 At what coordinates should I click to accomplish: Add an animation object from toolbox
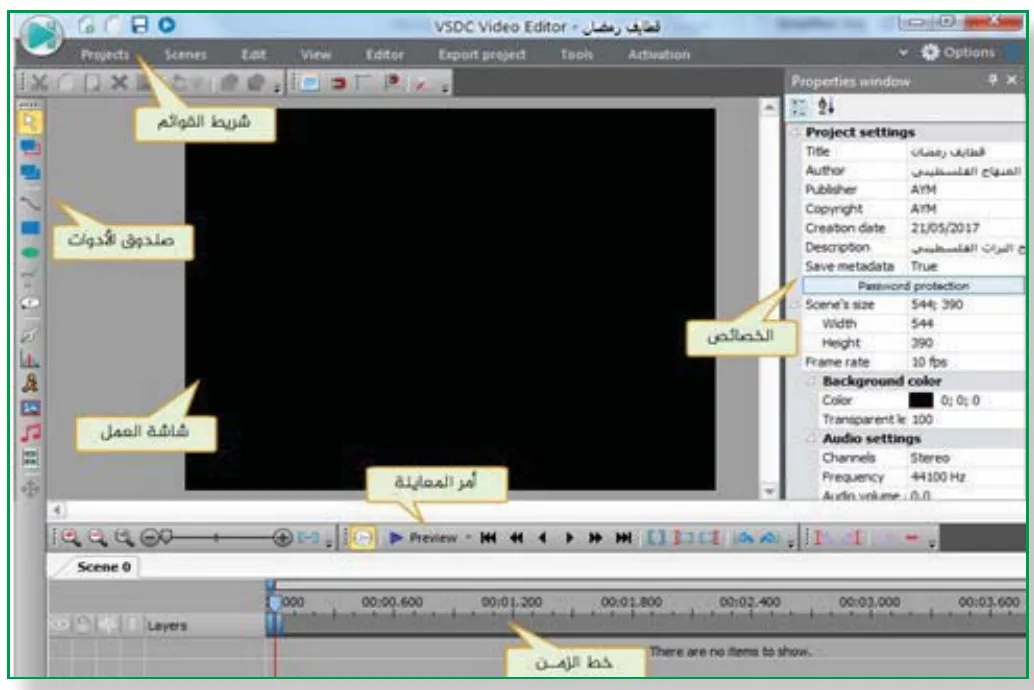(x=30, y=383)
